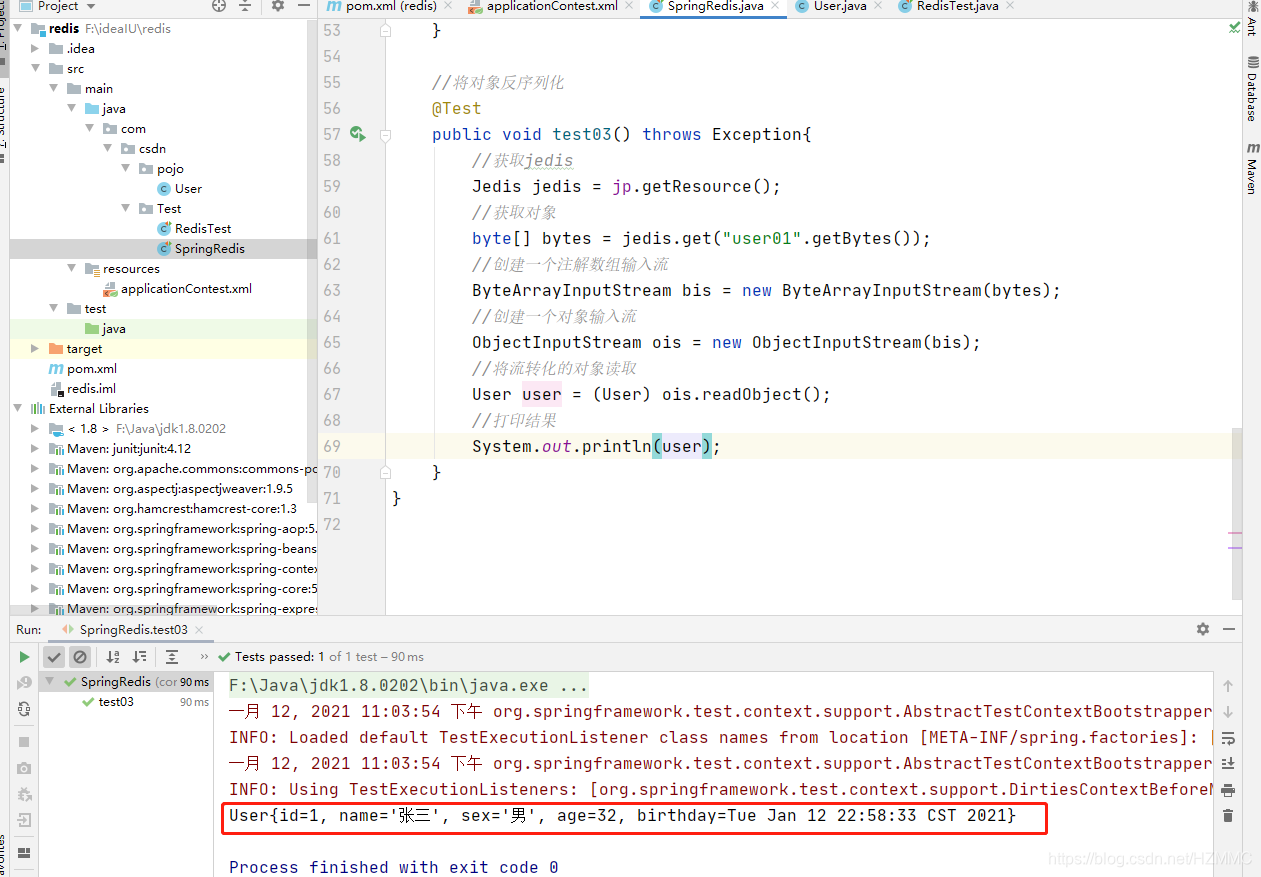Collapse External Libraries node
The image size is (1261, 877).
tap(18, 409)
